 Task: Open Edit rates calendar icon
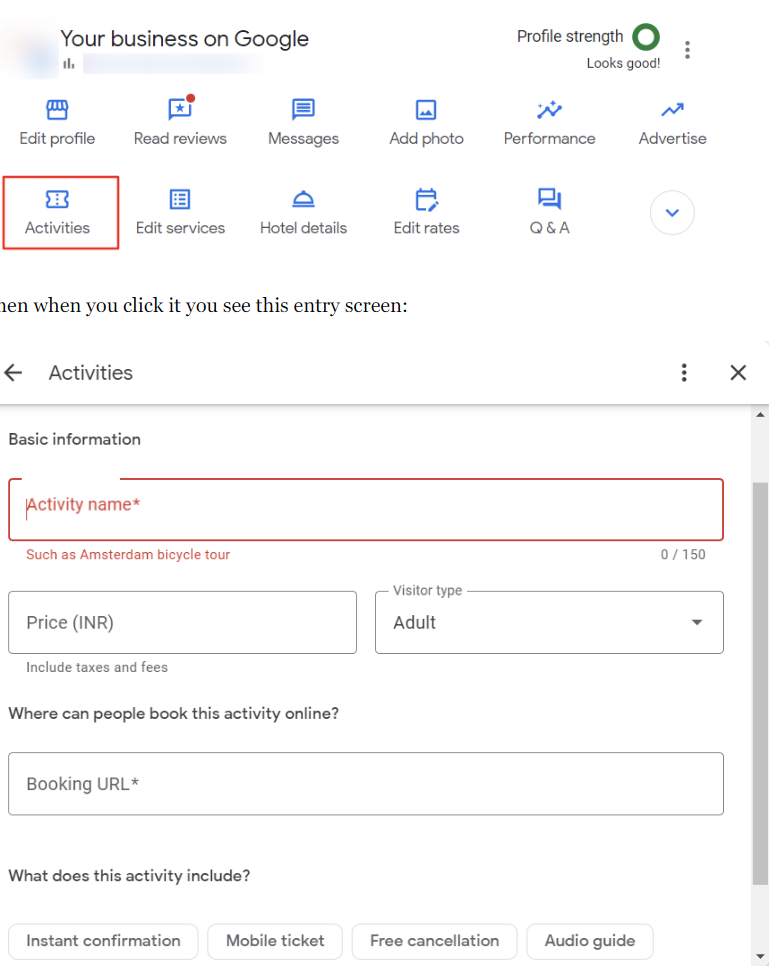[x=426, y=200]
